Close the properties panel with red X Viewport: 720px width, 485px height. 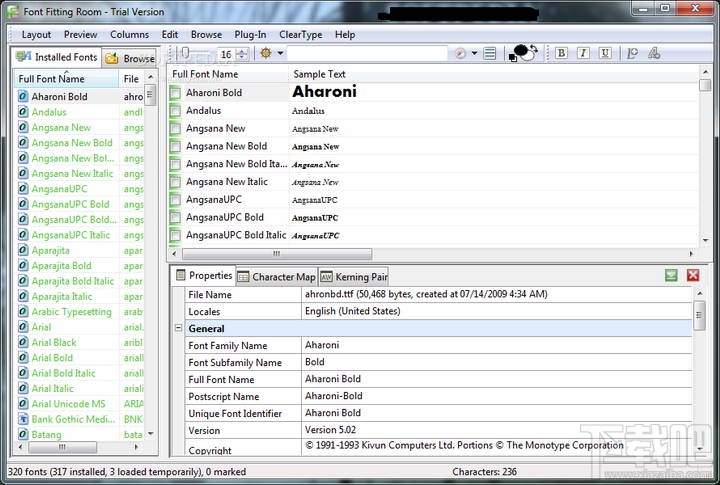point(693,276)
